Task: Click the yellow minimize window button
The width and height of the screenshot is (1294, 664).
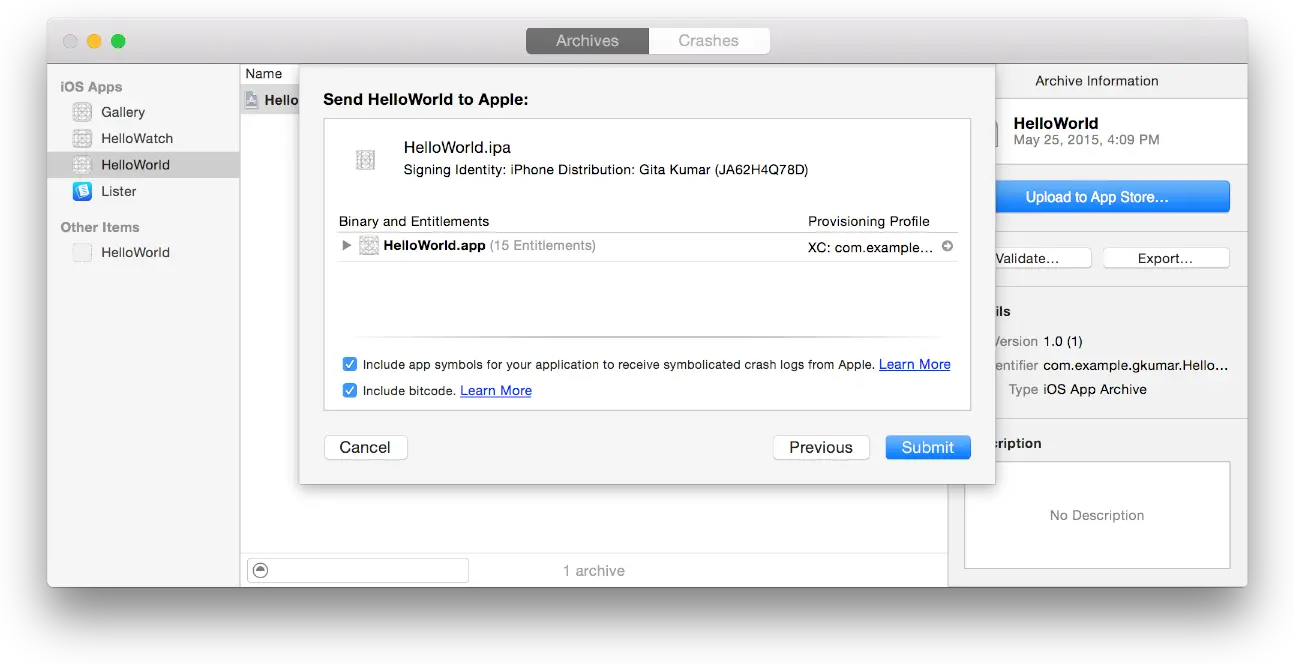Action: [x=94, y=41]
